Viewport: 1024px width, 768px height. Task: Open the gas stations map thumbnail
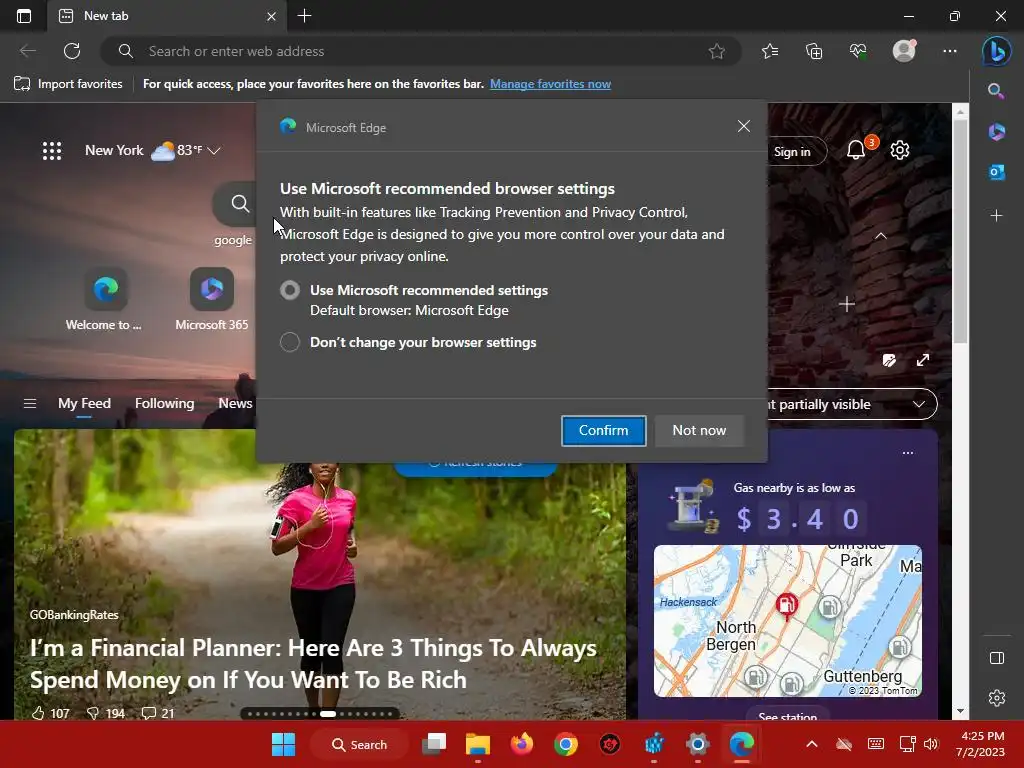[788, 620]
